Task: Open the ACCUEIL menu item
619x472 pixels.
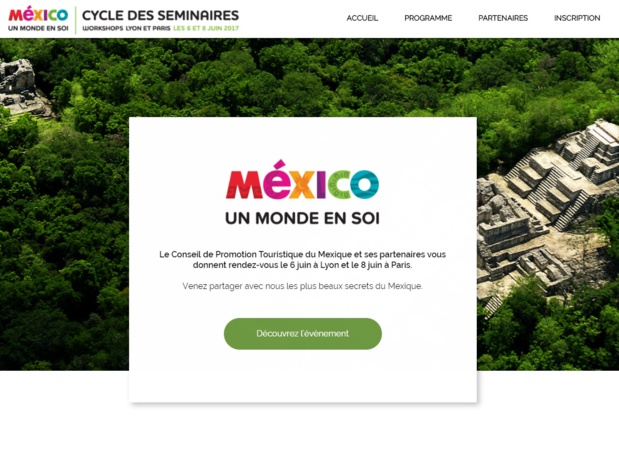Action: 362,18
